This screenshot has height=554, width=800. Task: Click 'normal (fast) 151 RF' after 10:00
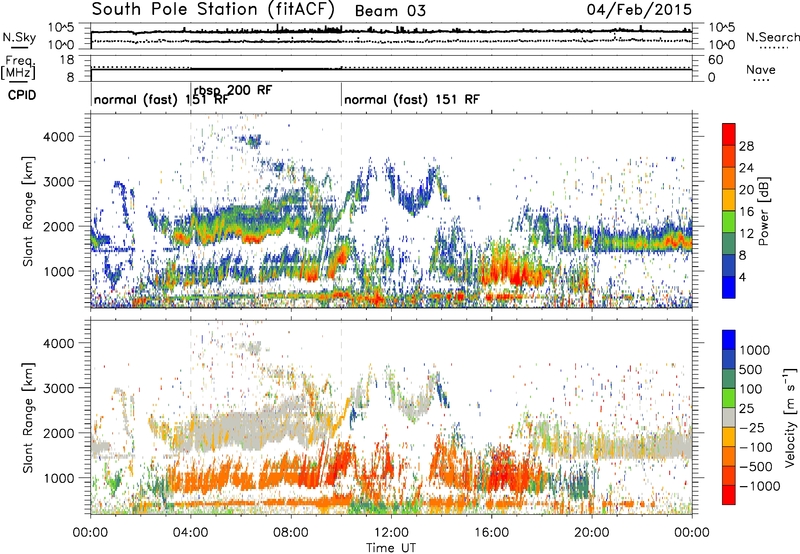point(412,99)
